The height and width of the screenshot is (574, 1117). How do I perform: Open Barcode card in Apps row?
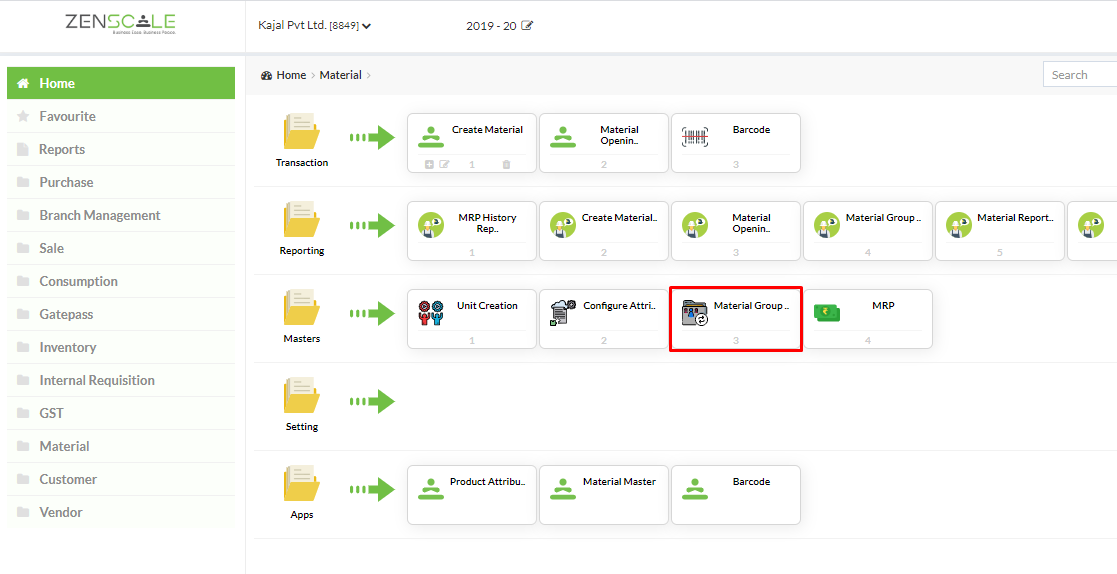pyautogui.click(x=736, y=494)
